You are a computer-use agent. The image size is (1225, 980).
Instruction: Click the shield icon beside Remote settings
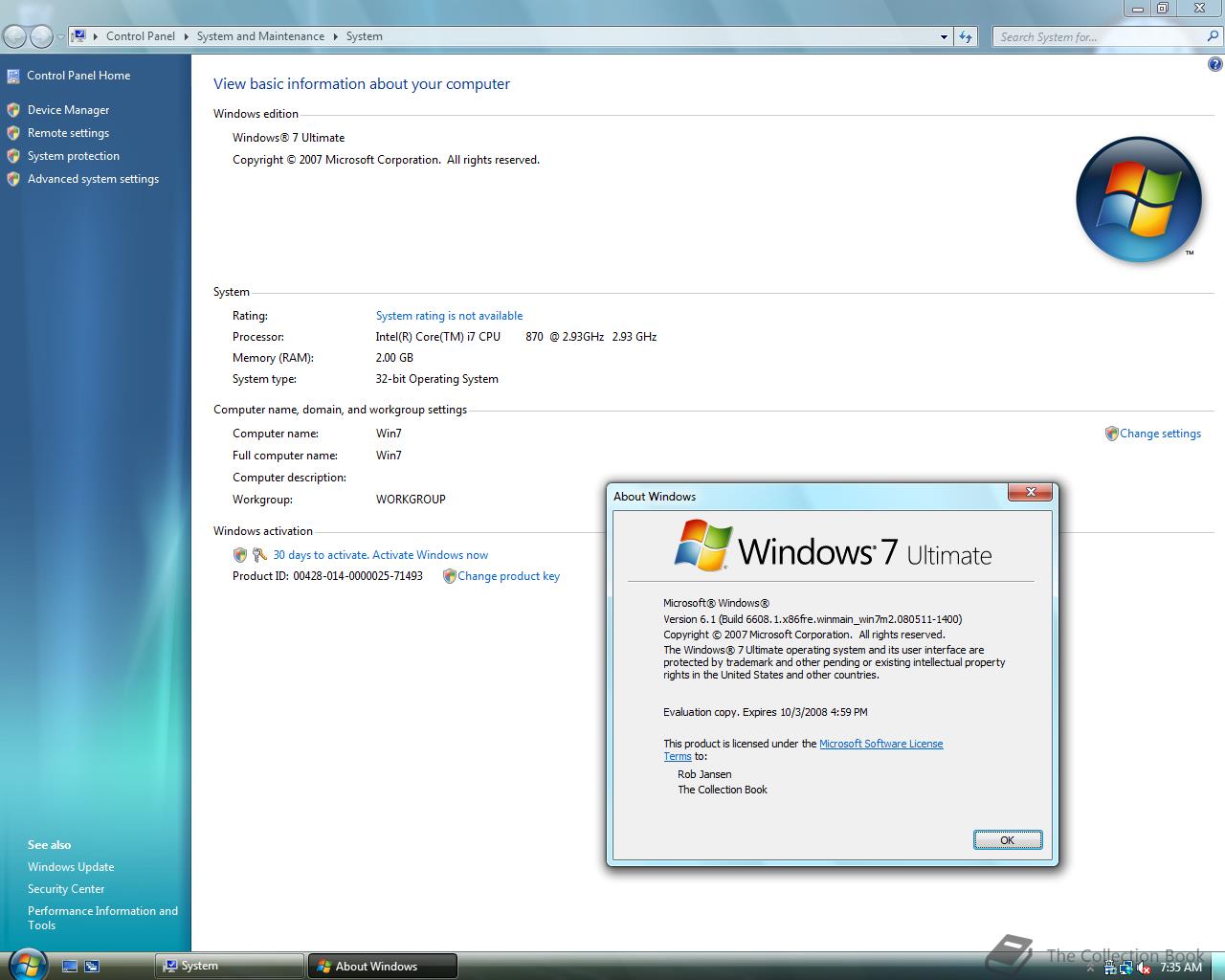pyautogui.click(x=13, y=133)
